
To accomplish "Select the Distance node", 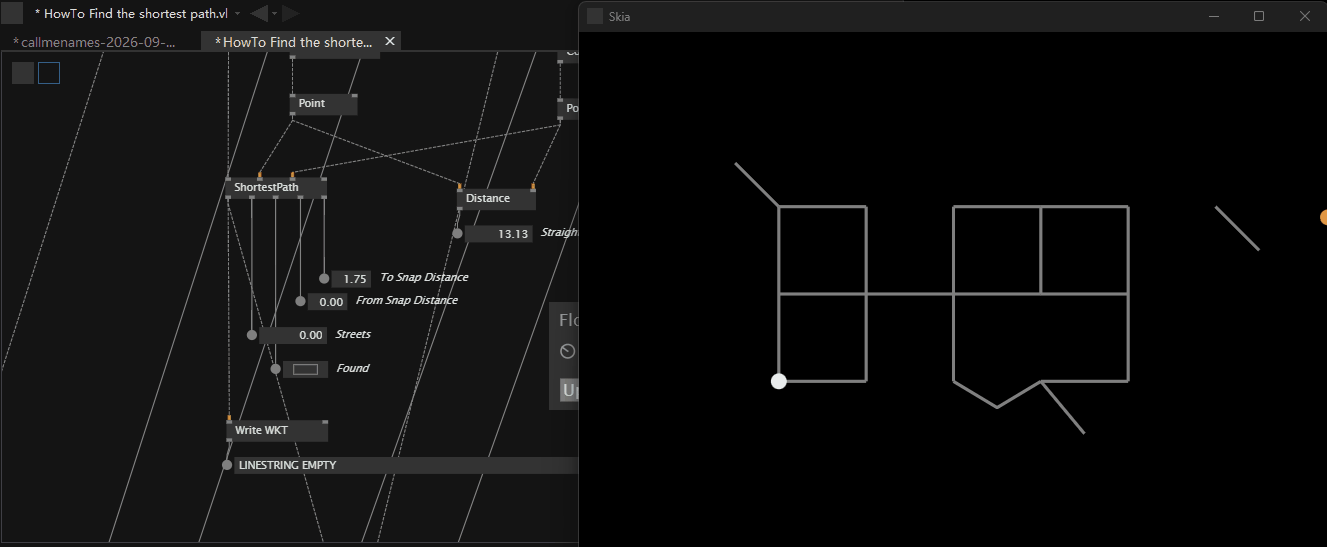I will pyautogui.click(x=496, y=198).
